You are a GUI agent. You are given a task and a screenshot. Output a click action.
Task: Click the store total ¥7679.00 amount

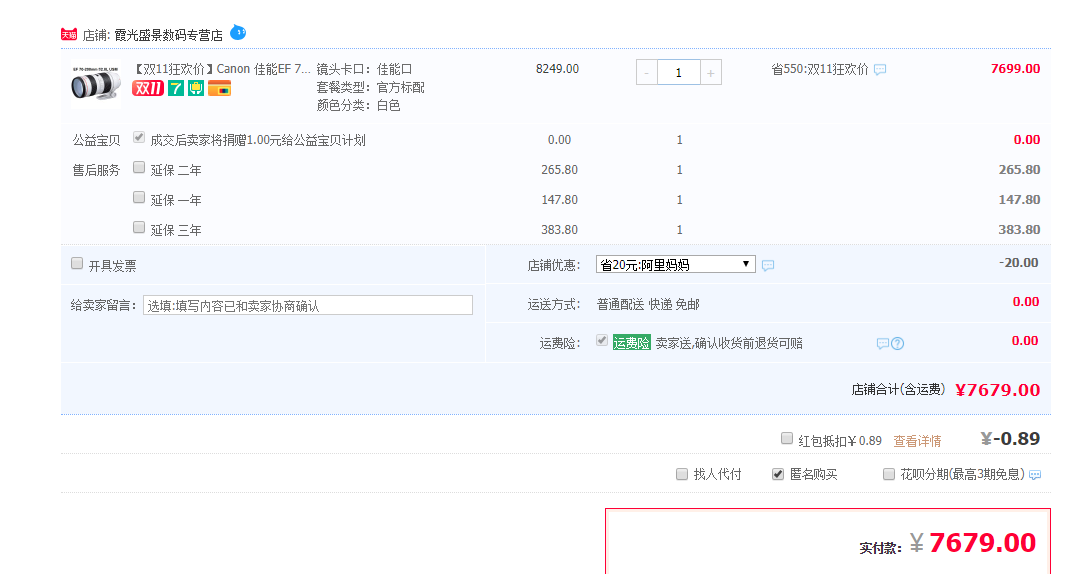point(997,390)
